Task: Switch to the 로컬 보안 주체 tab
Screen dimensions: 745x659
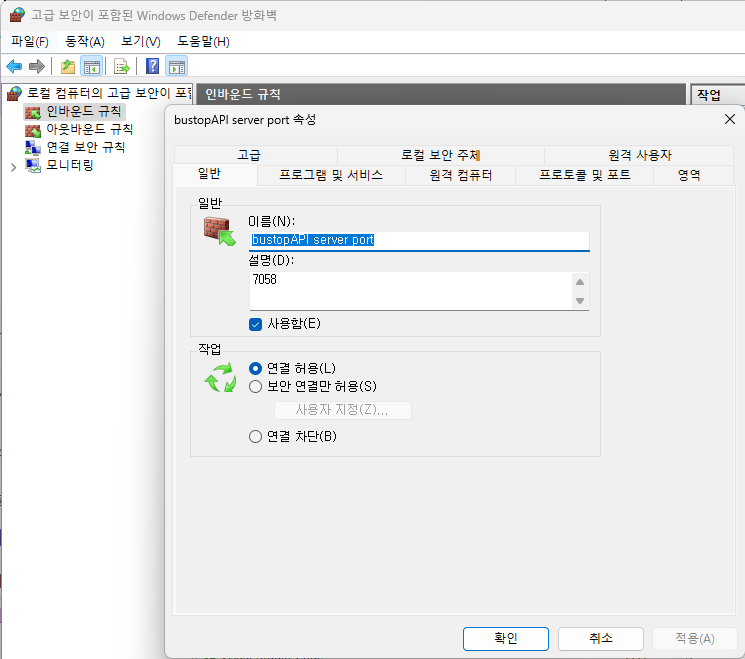Action: pos(440,155)
